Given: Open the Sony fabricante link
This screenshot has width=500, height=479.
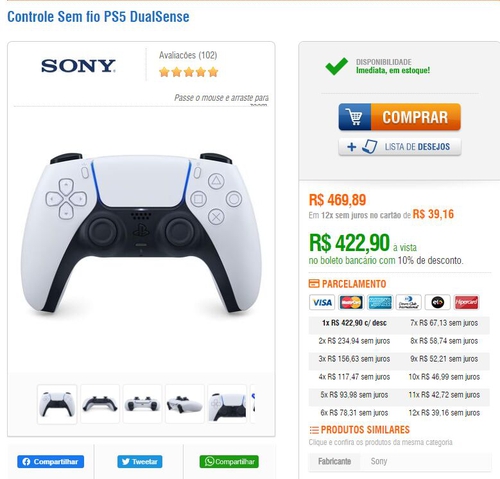Looking at the screenshot, I should click(379, 461).
